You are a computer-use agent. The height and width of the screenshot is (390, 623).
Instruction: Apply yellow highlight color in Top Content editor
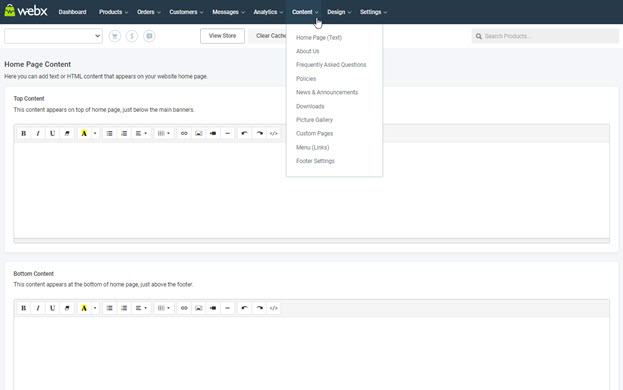click(x=84, y=133)
